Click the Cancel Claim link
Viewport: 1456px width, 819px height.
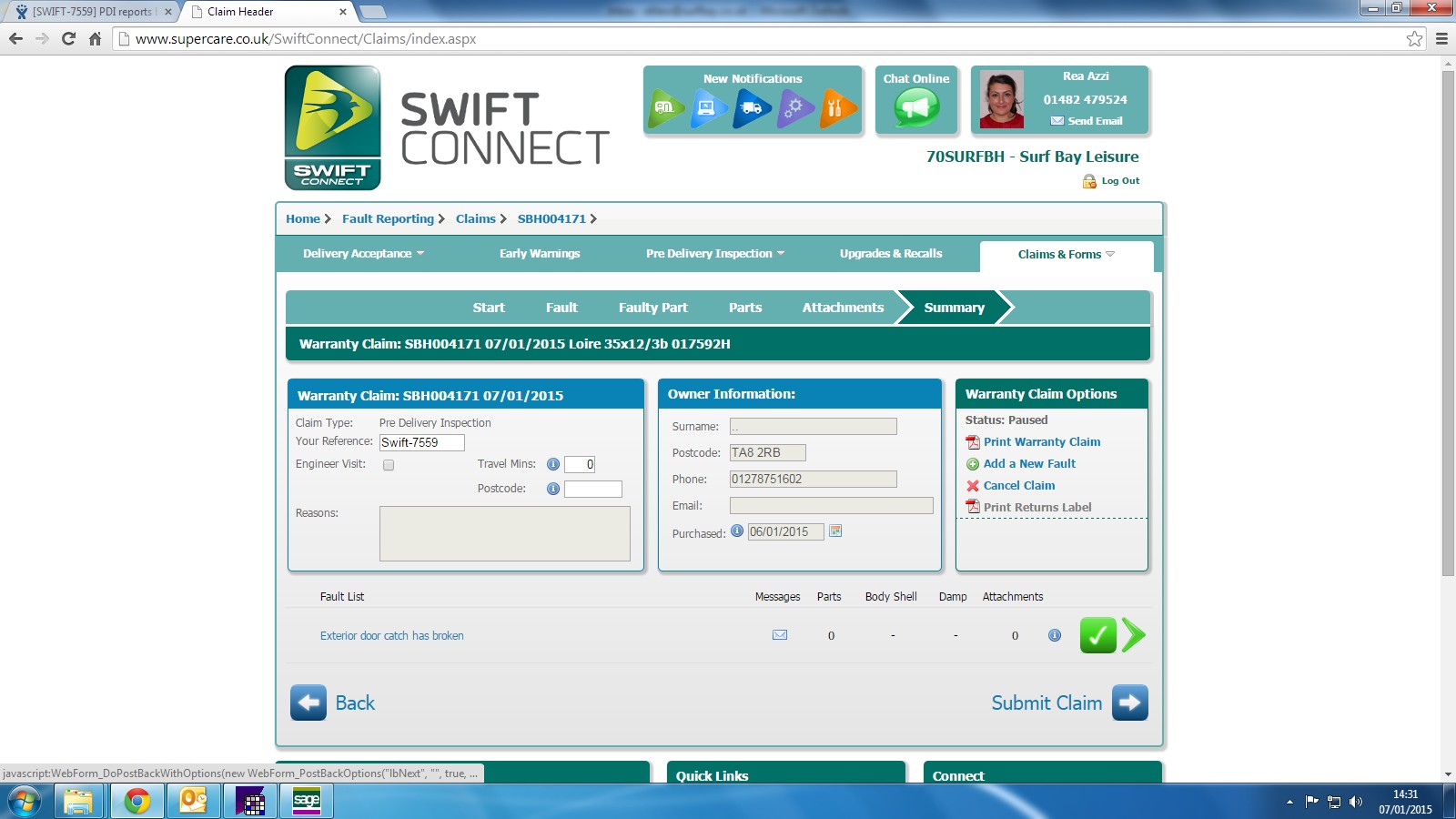coord(1018,486)
